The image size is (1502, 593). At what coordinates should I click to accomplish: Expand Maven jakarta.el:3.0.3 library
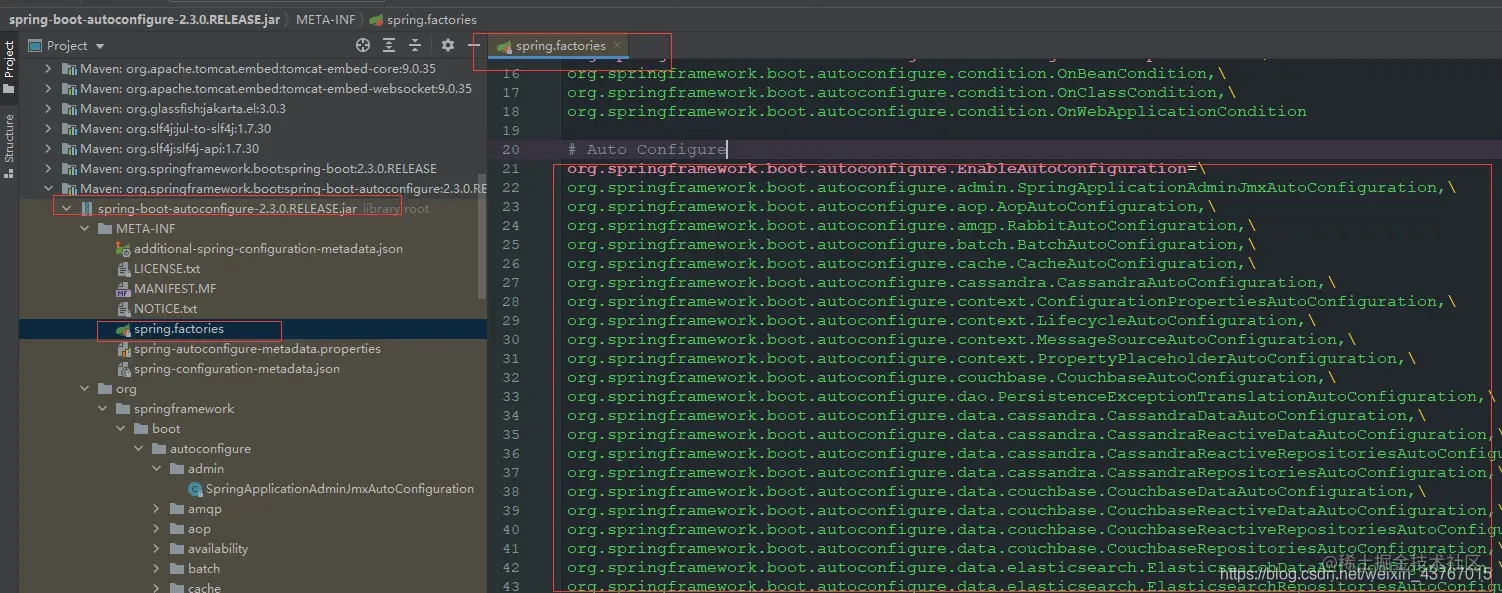pos(48,109)
